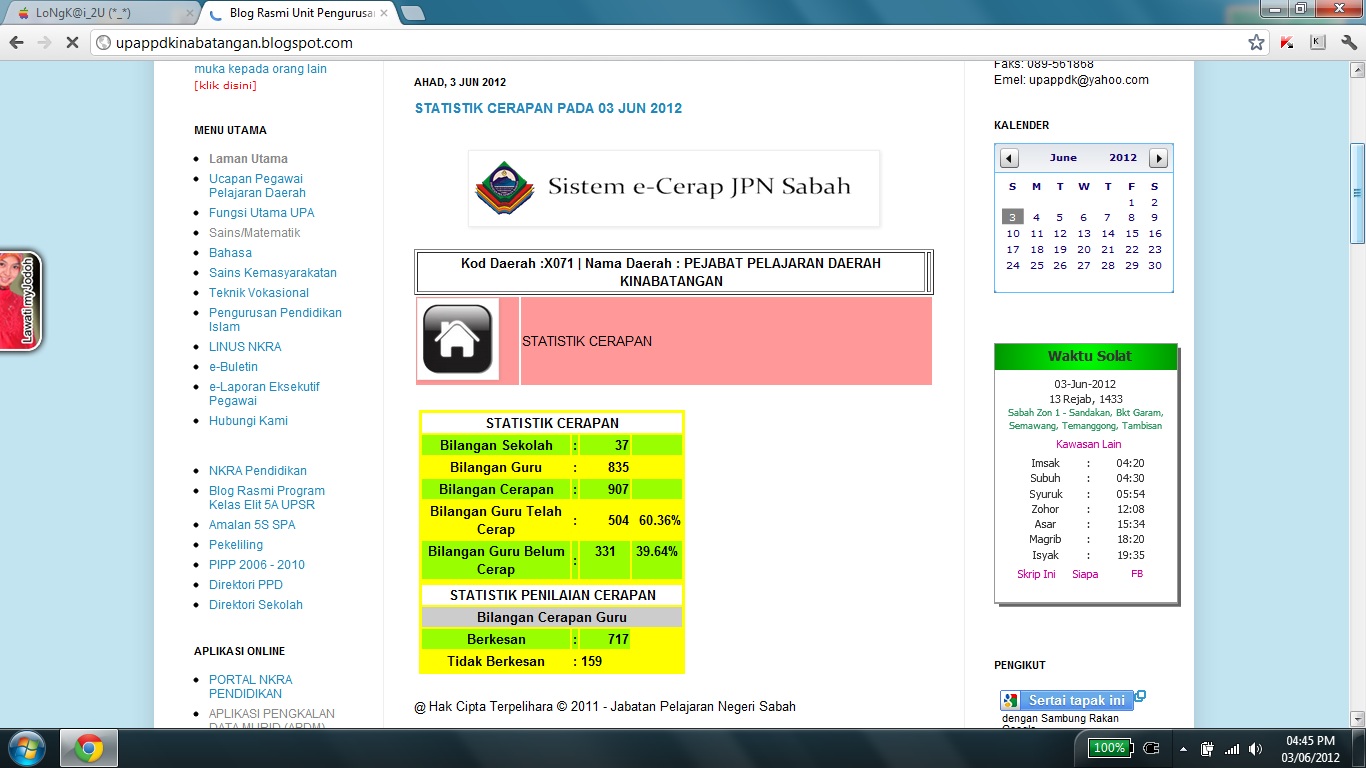Image resolution: width=1366 pixels, height=768 pixels.
Task: Go back with the browser back arrow
Action: click(x=17, y=43)
